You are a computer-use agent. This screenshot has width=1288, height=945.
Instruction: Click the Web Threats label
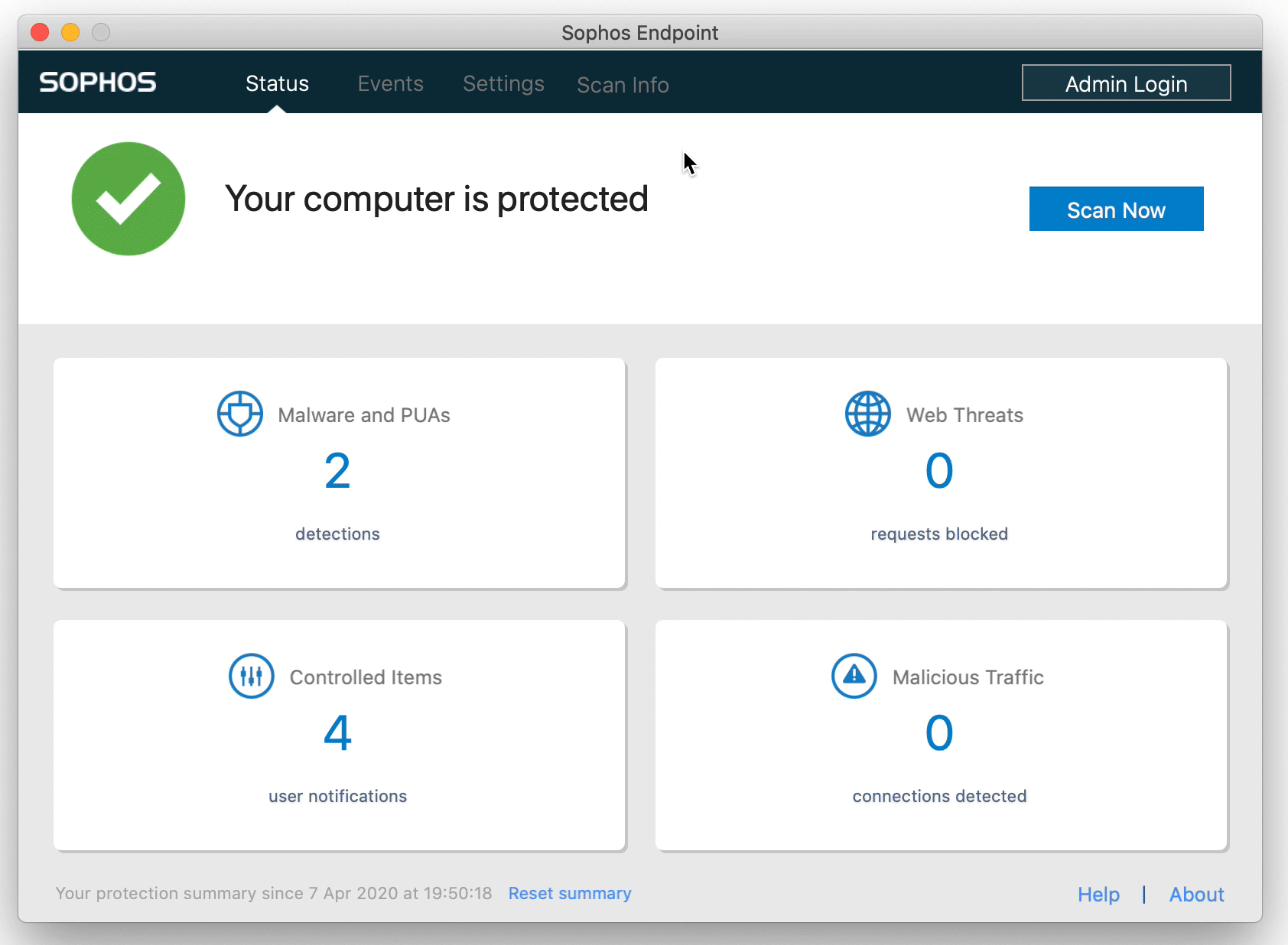[965, 415]
